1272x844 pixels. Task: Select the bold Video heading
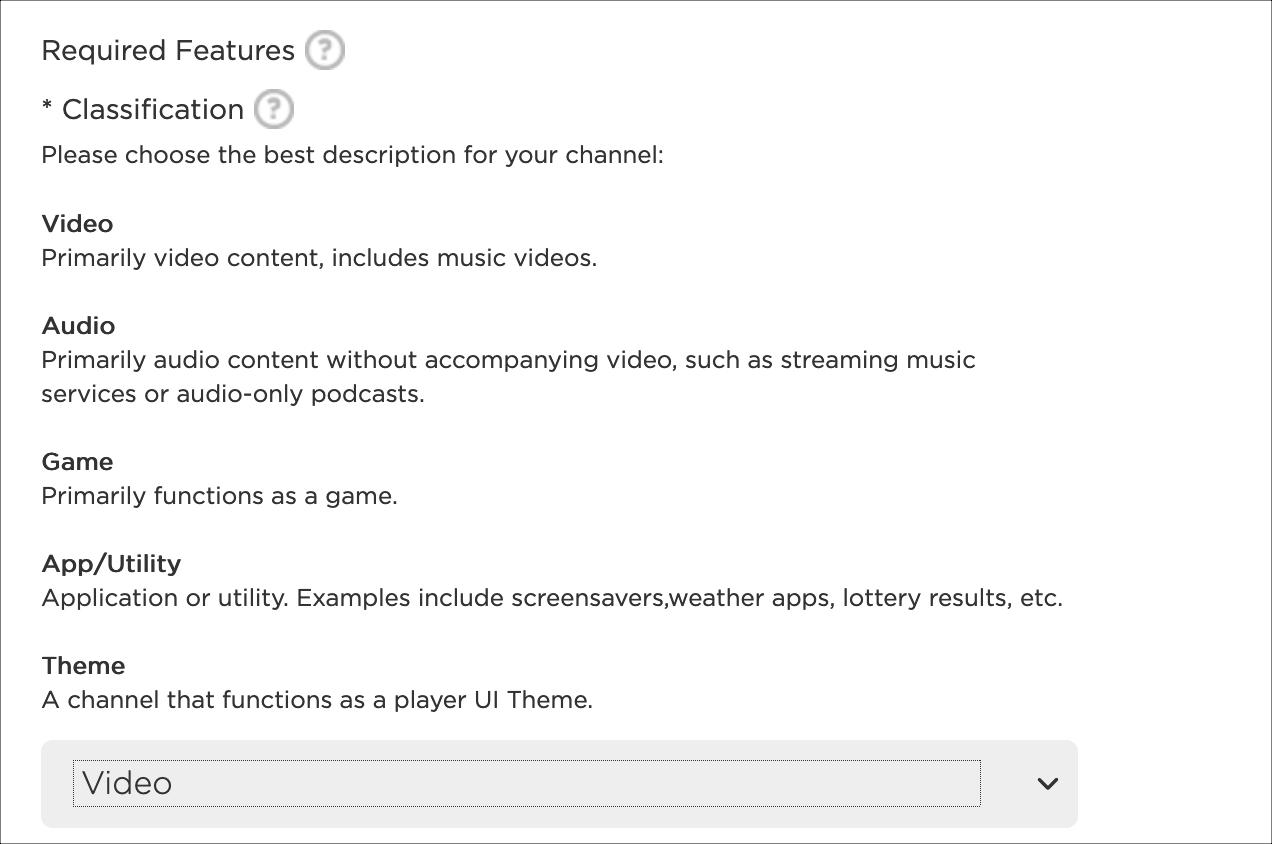[77, 224]
